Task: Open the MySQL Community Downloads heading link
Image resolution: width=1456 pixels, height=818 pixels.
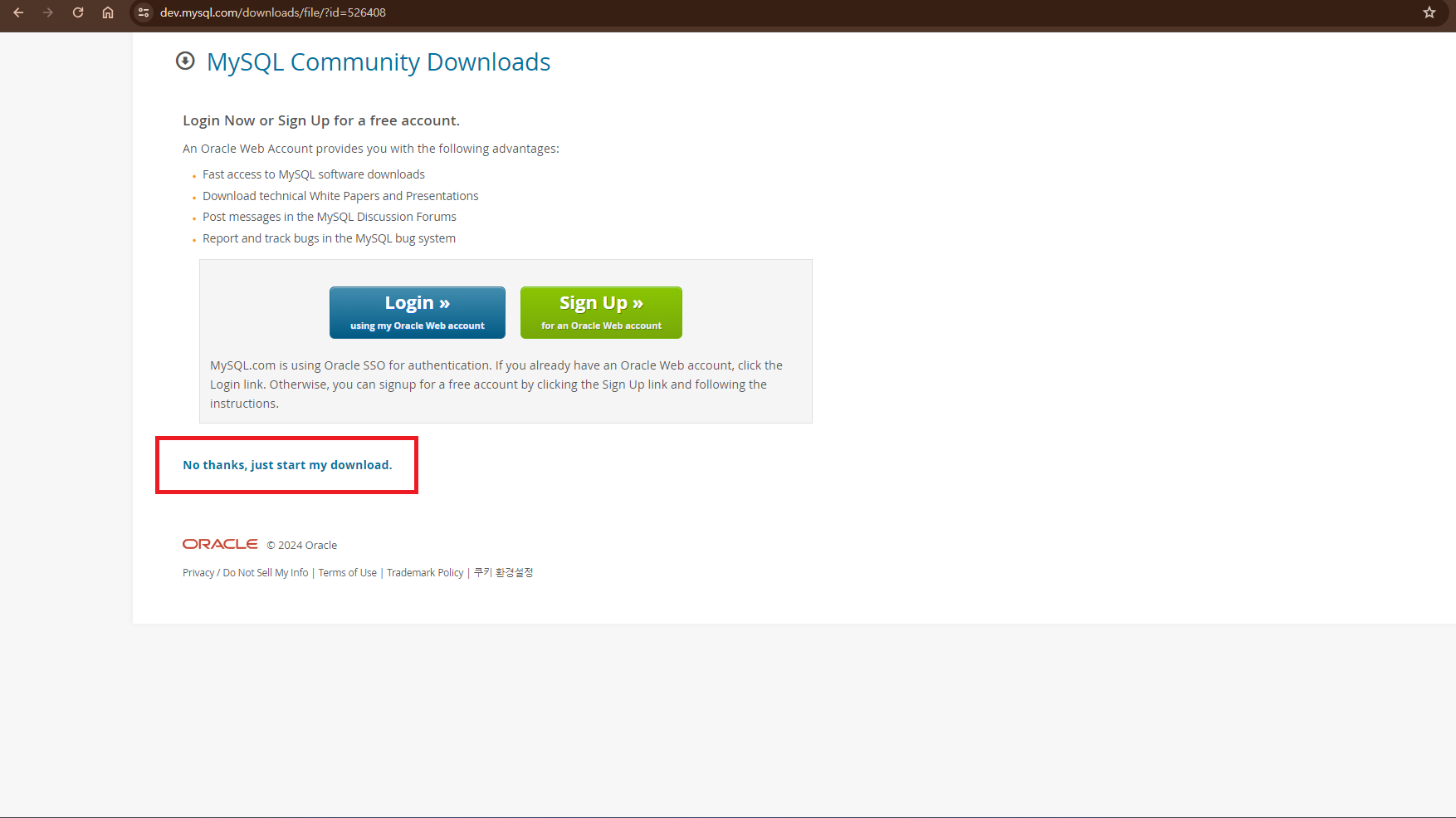Action: [379, 62]
